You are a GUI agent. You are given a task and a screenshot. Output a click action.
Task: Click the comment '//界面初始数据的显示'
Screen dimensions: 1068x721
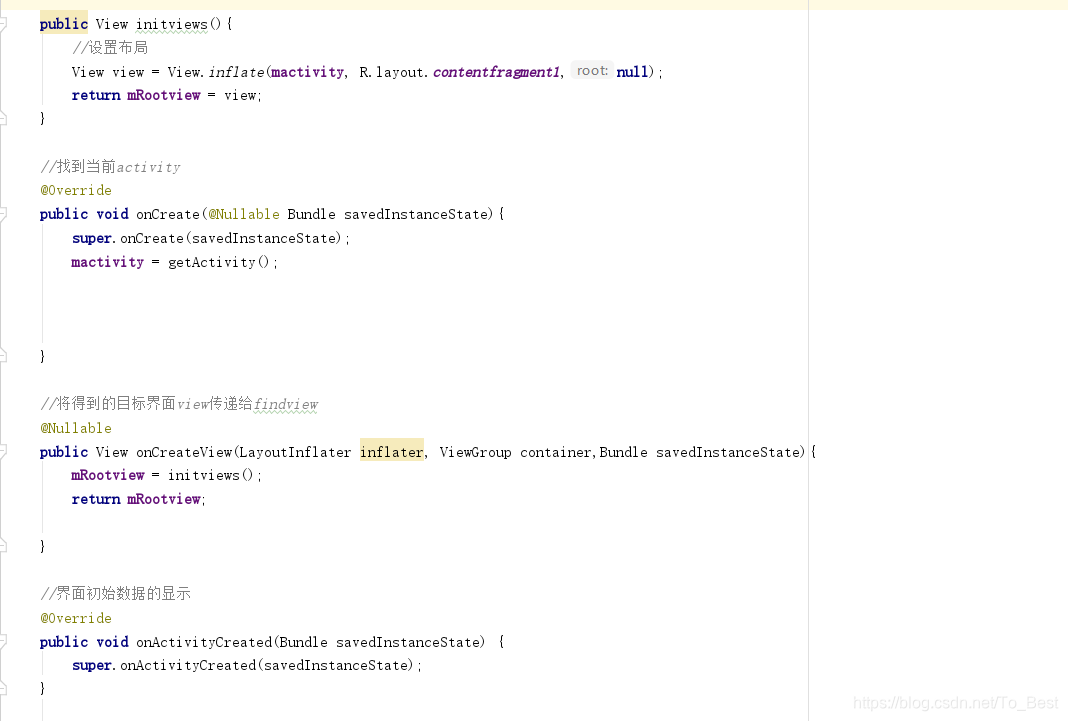point(115,594)
